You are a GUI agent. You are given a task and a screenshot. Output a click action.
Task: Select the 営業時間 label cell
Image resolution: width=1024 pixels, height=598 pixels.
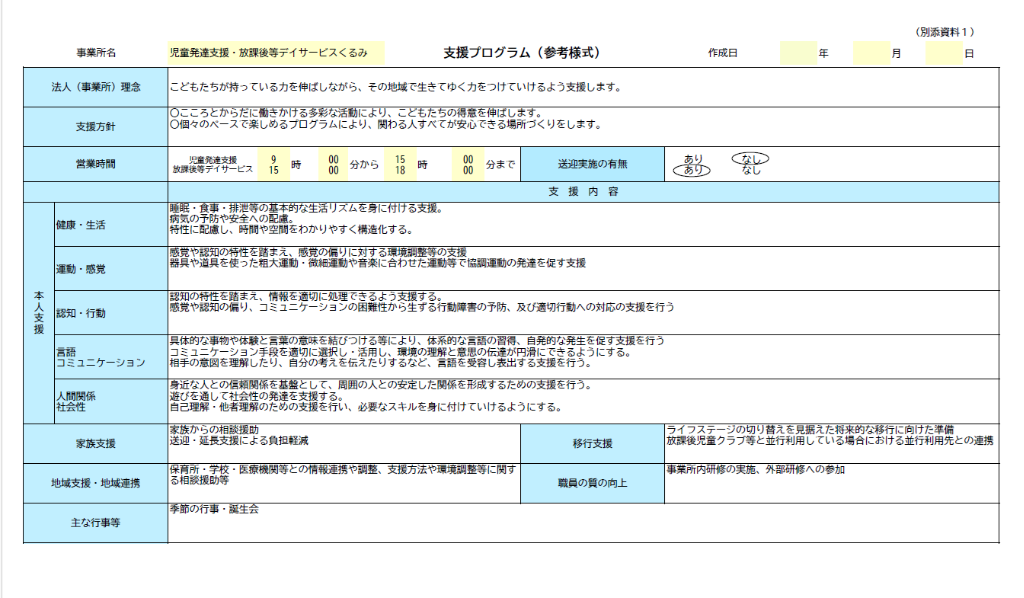pos(96,164)
